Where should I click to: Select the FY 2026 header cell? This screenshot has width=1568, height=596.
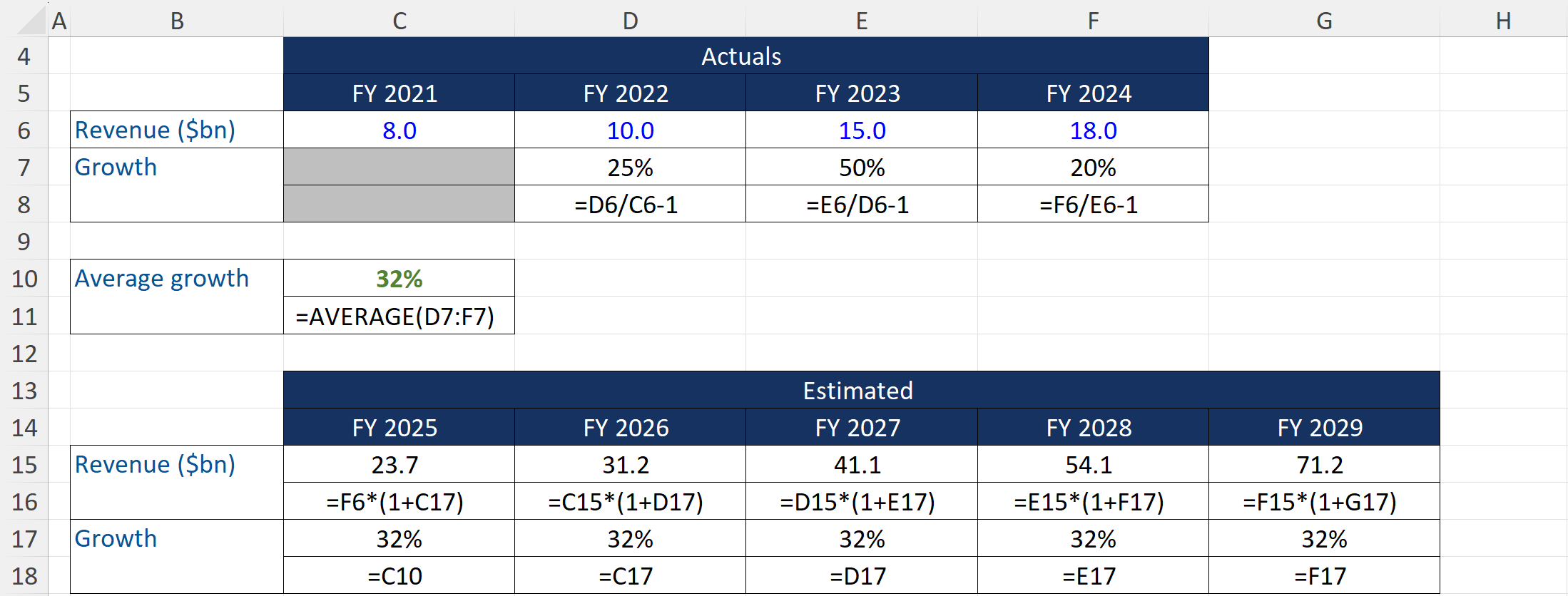coord(626,428)
